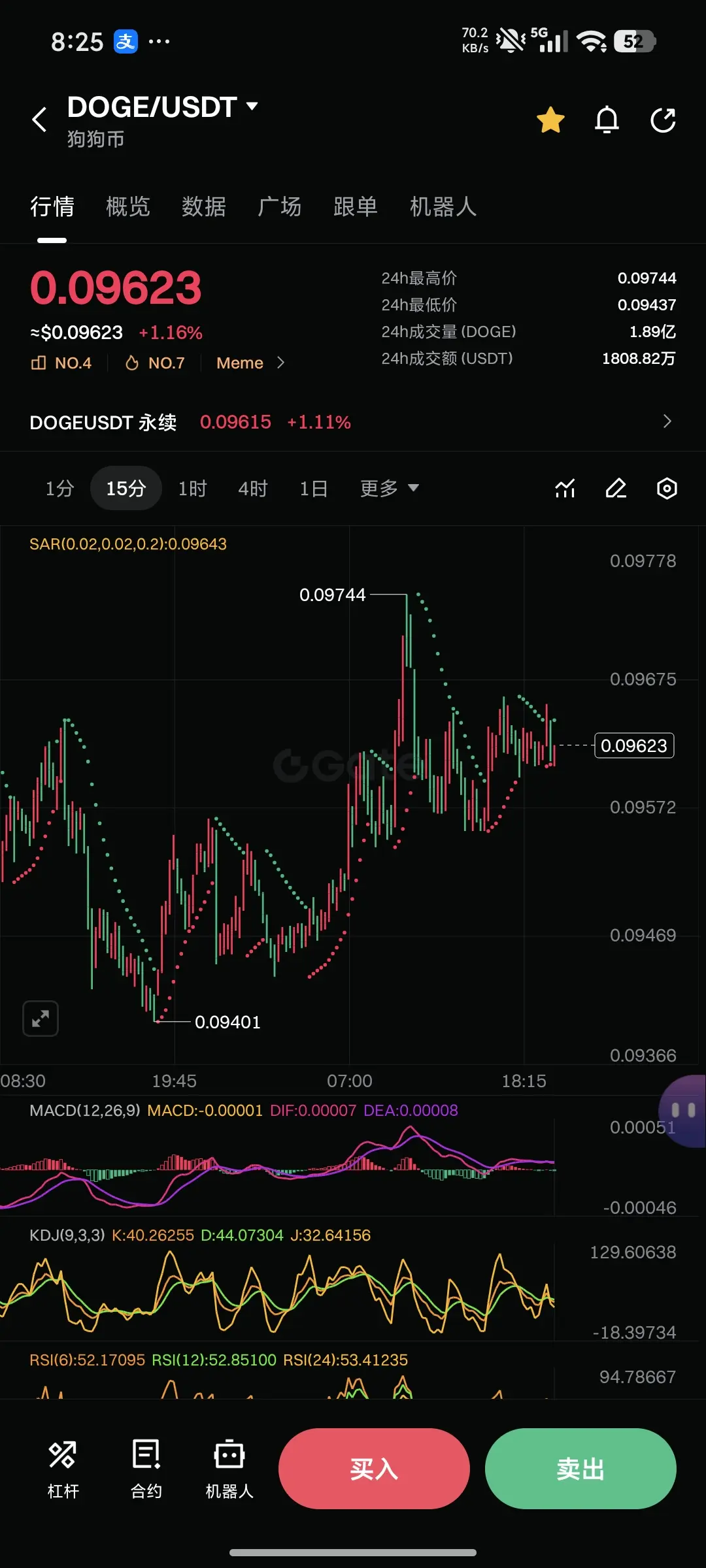Select the 1日 timeframe
This screenshot has width=706, height=1568.
point(314,489)
